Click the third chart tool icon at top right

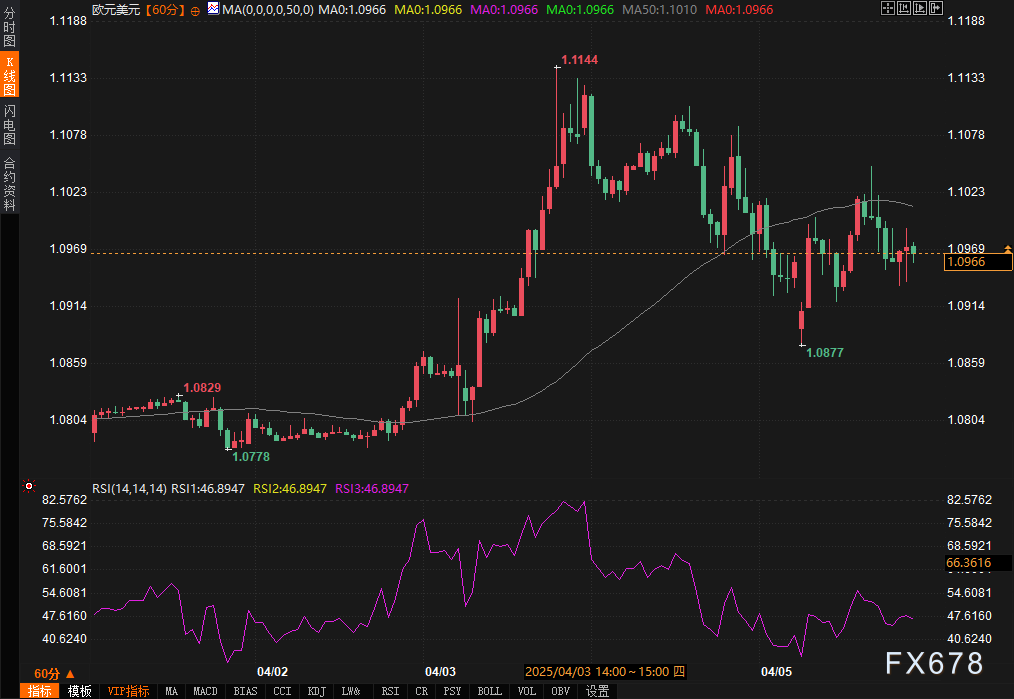click(922, 8)
